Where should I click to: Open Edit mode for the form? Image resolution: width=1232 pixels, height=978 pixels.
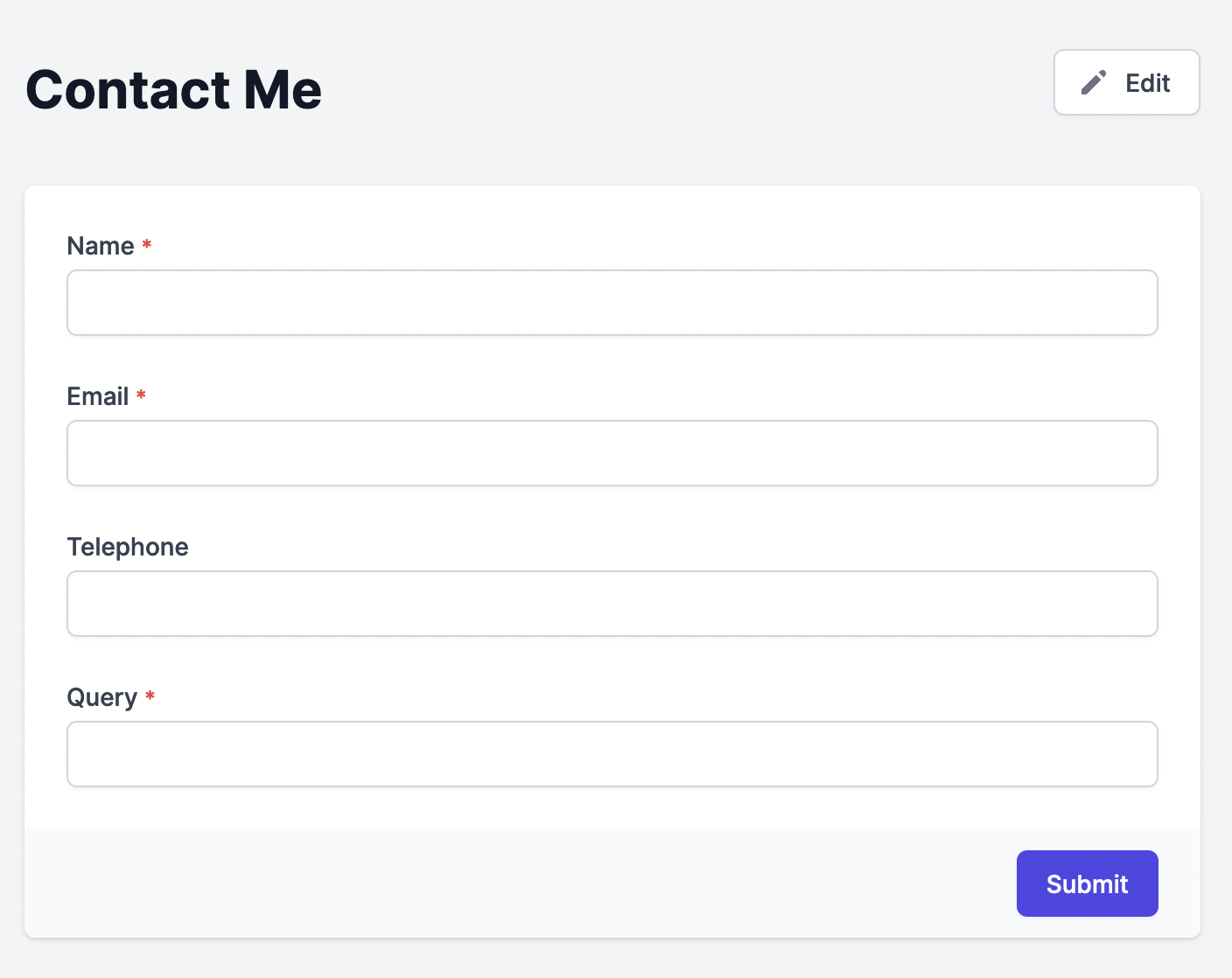(x=1127, y=82)
